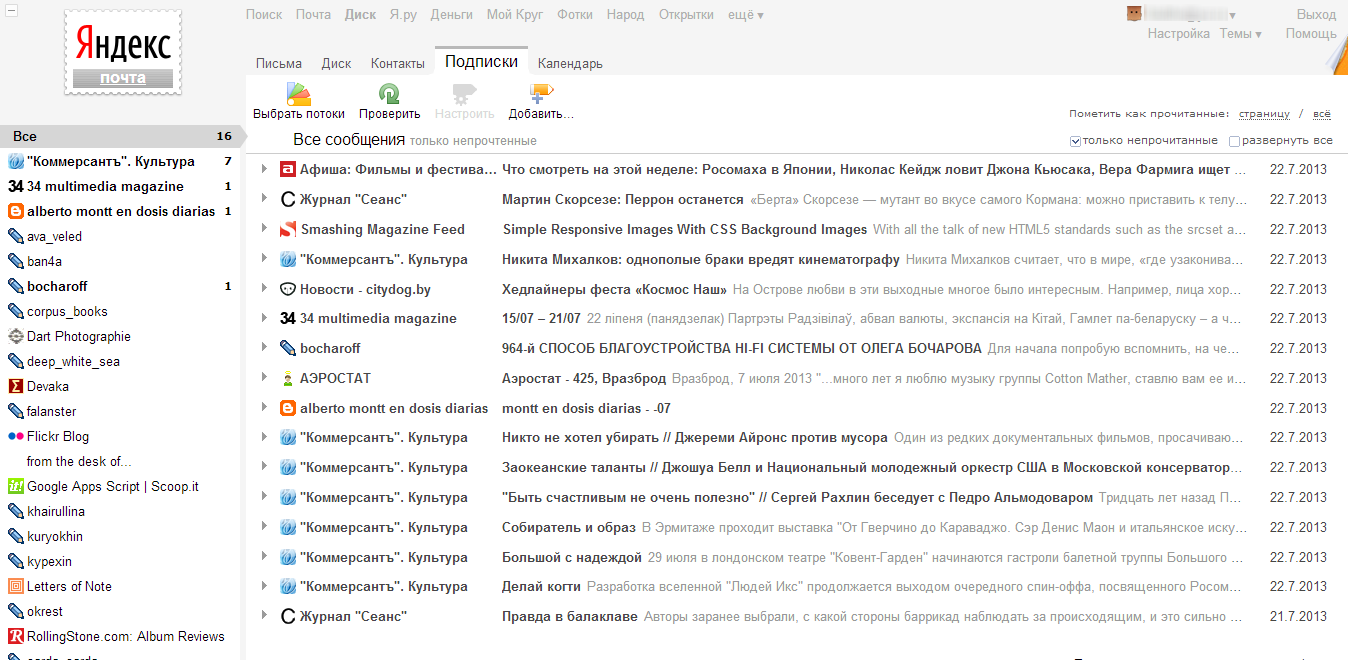Click the Devaka sigma icon in sidebar
Viewport: 1348px width, 660px height.
(16, 386)
